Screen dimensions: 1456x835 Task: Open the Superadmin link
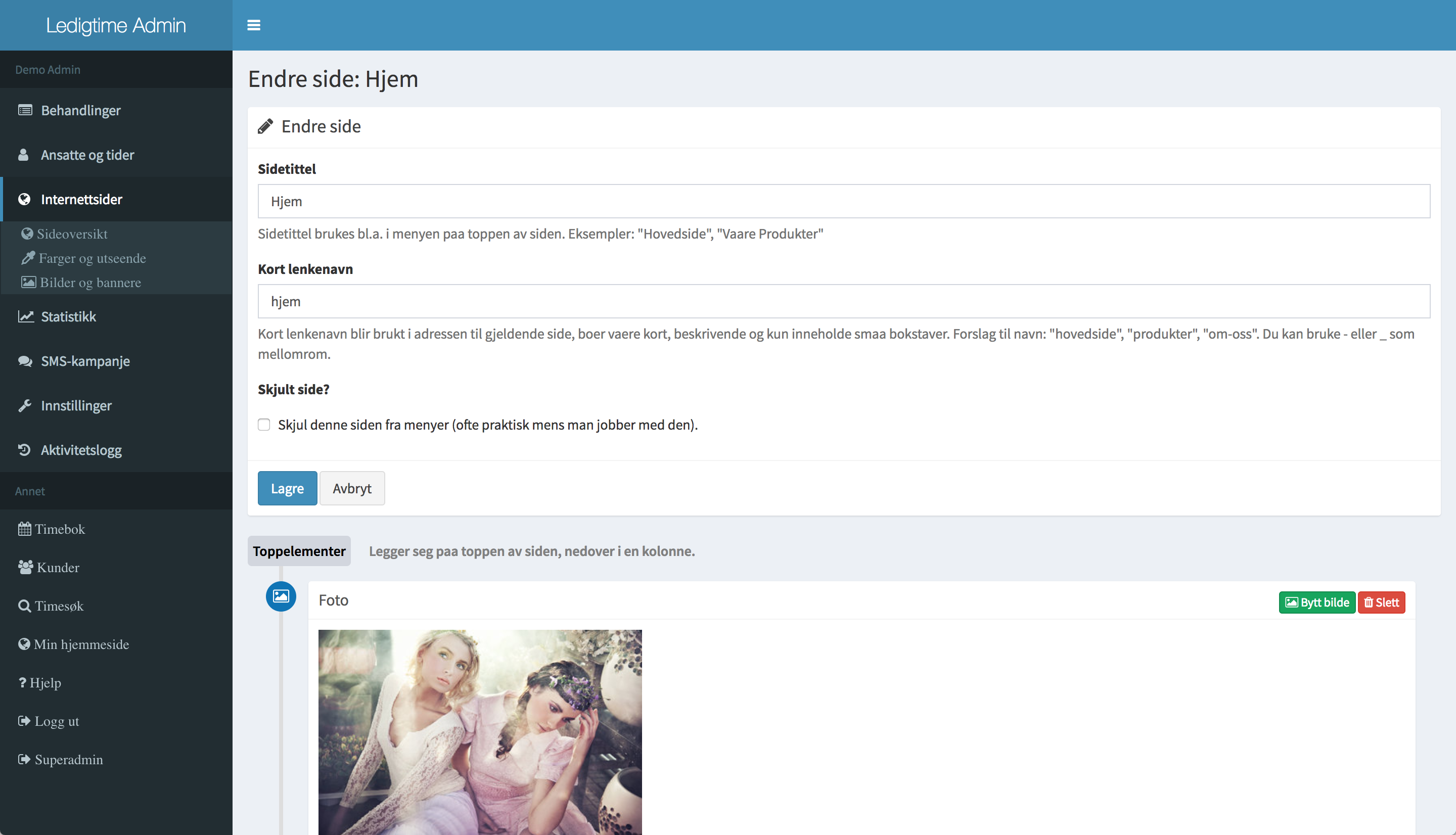tap(69, 759)
